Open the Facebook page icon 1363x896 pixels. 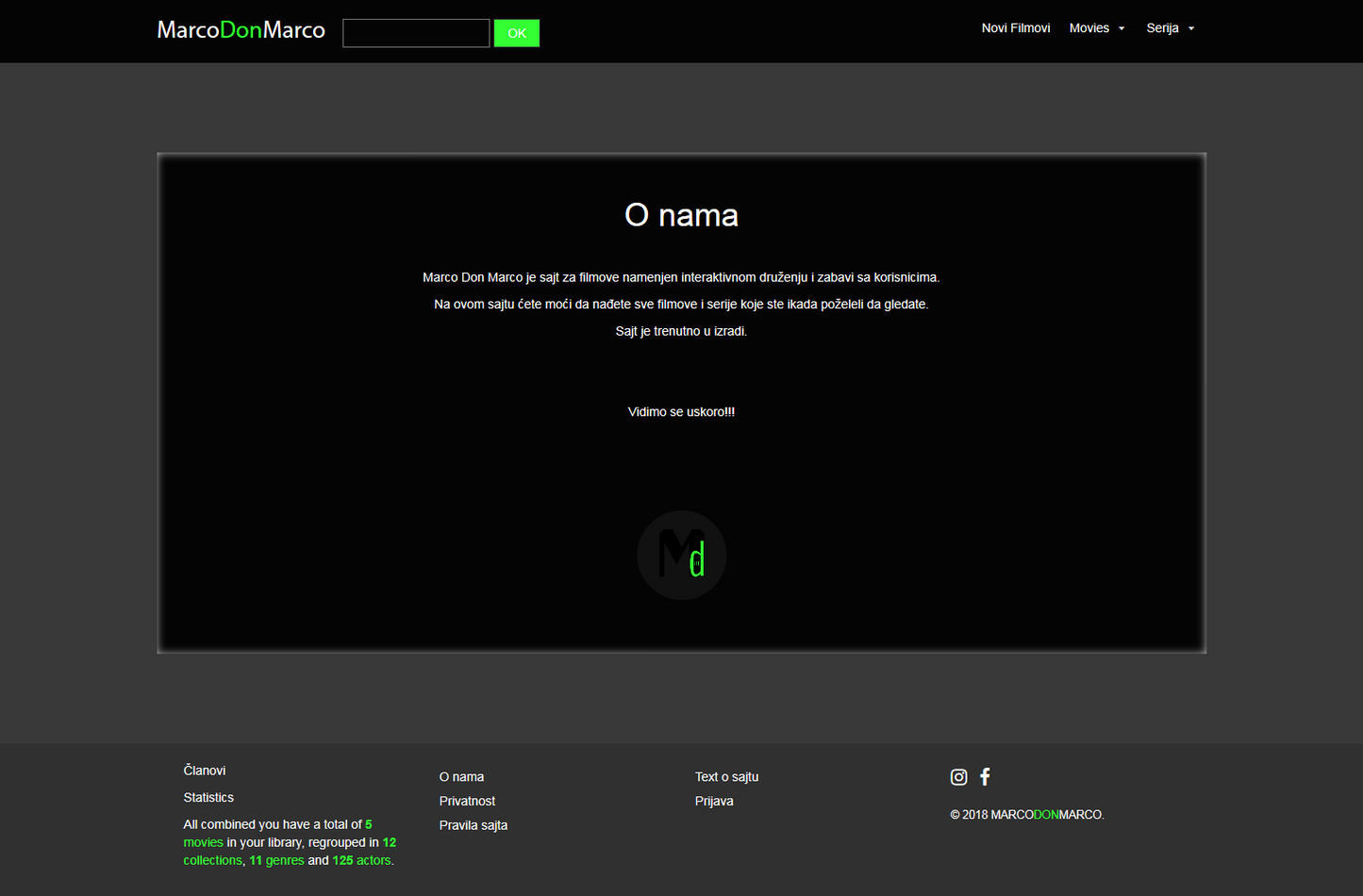pos(985,777)
